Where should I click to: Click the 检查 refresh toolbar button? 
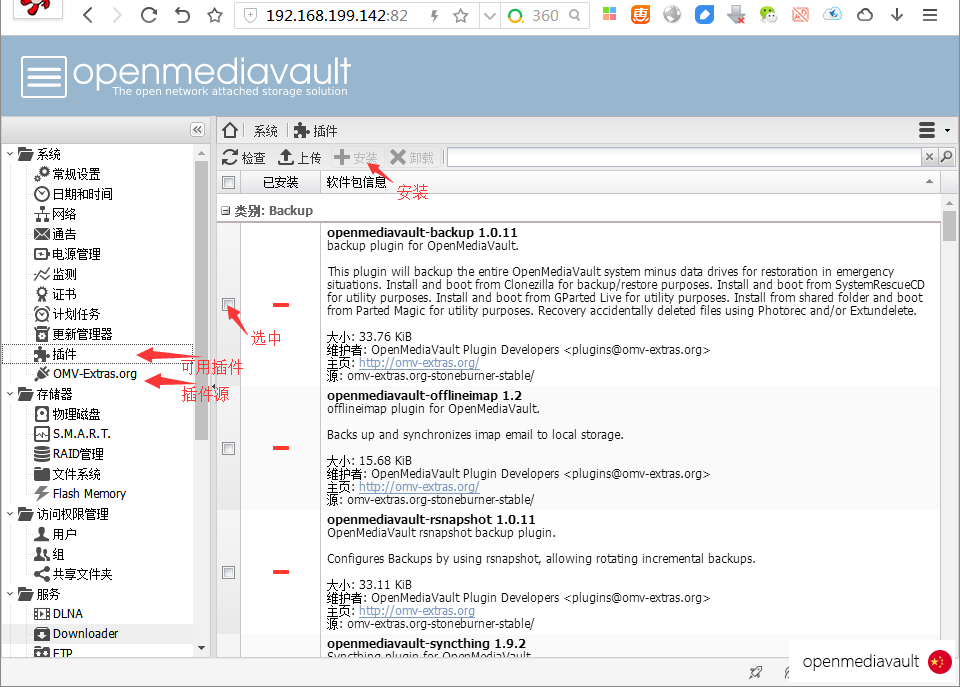coord(244,158)
